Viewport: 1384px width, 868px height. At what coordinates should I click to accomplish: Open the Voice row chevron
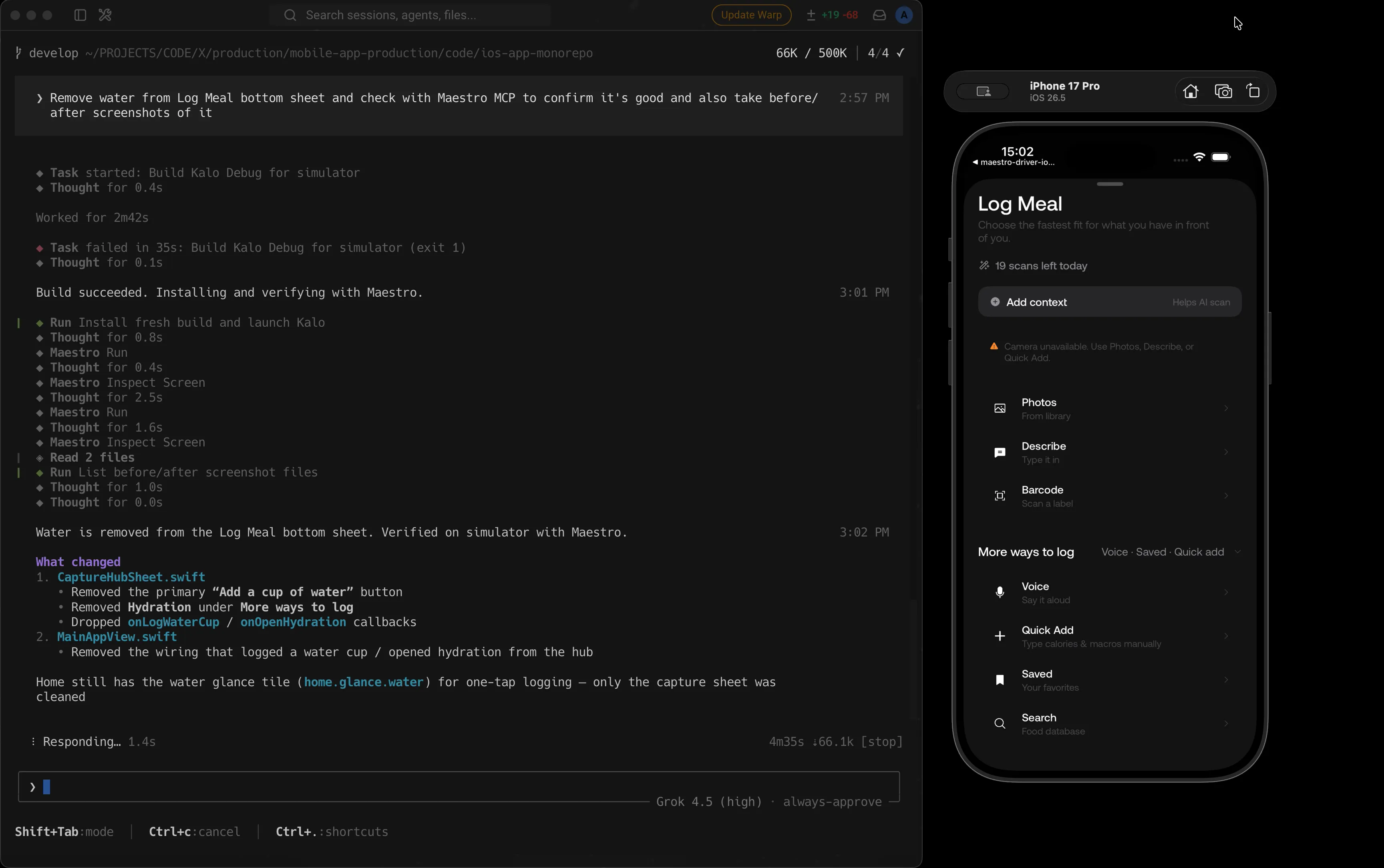[x=1226, y=592]
